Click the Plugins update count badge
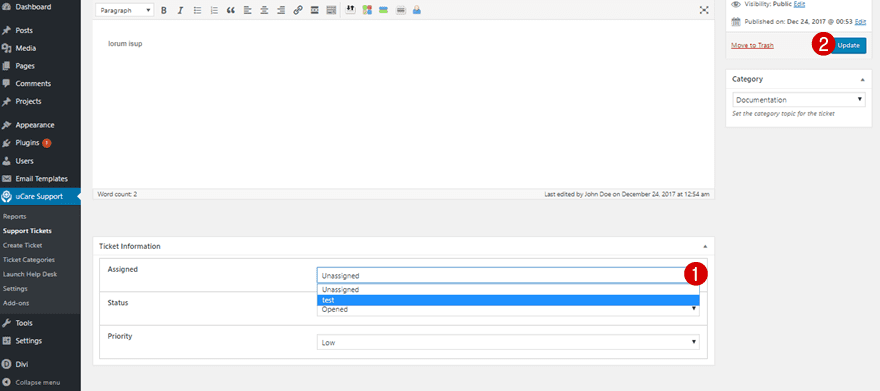The width and height of the screenshot is (880, 391). 47,143
